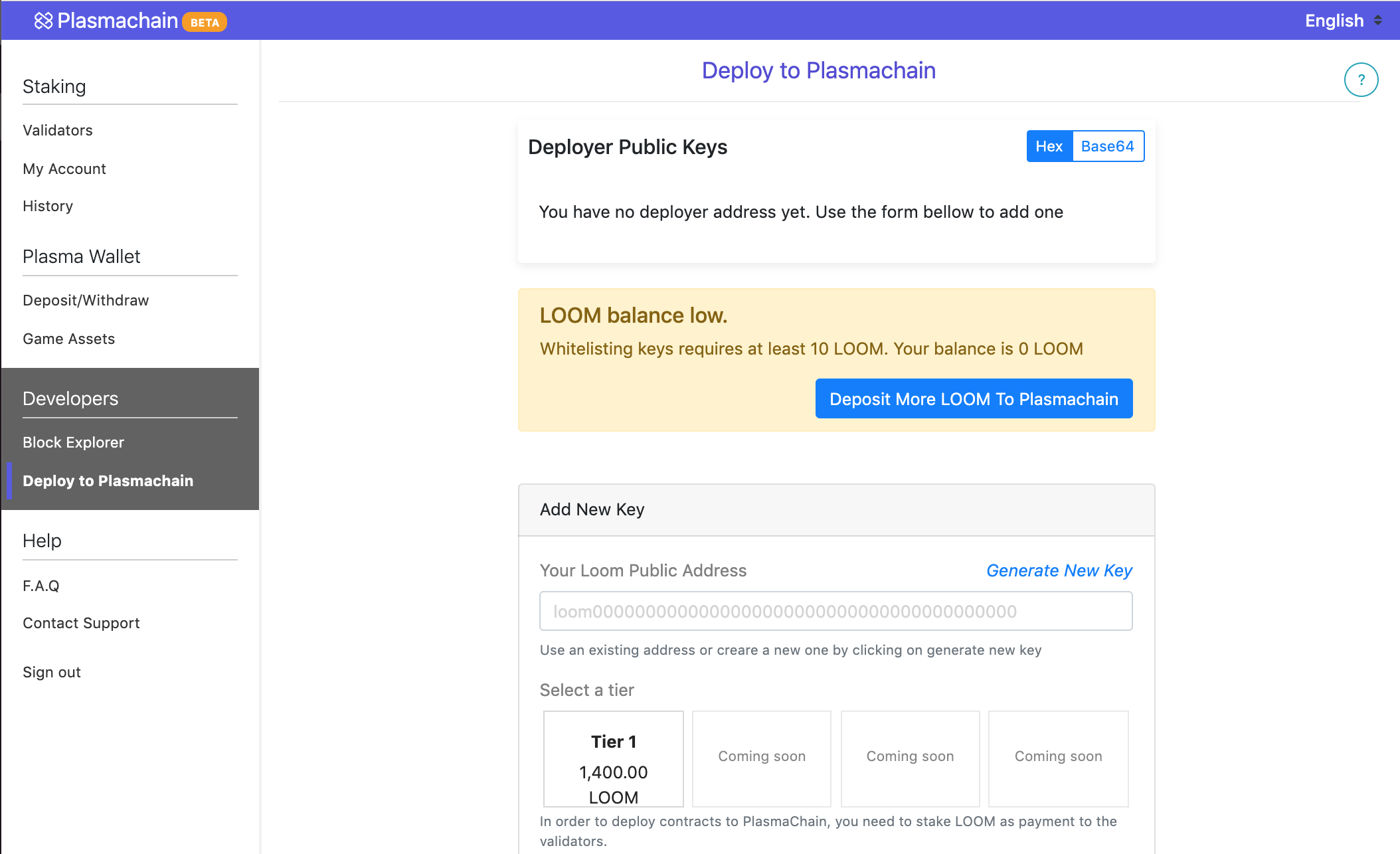Switch key format to Base64
Screen dimensions: 1400x854
[x=1108, y=146]
